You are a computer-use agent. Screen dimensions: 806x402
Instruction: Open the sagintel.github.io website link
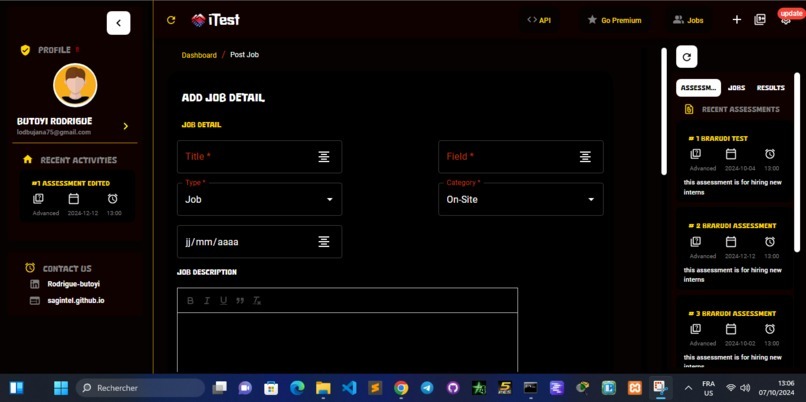76,300
